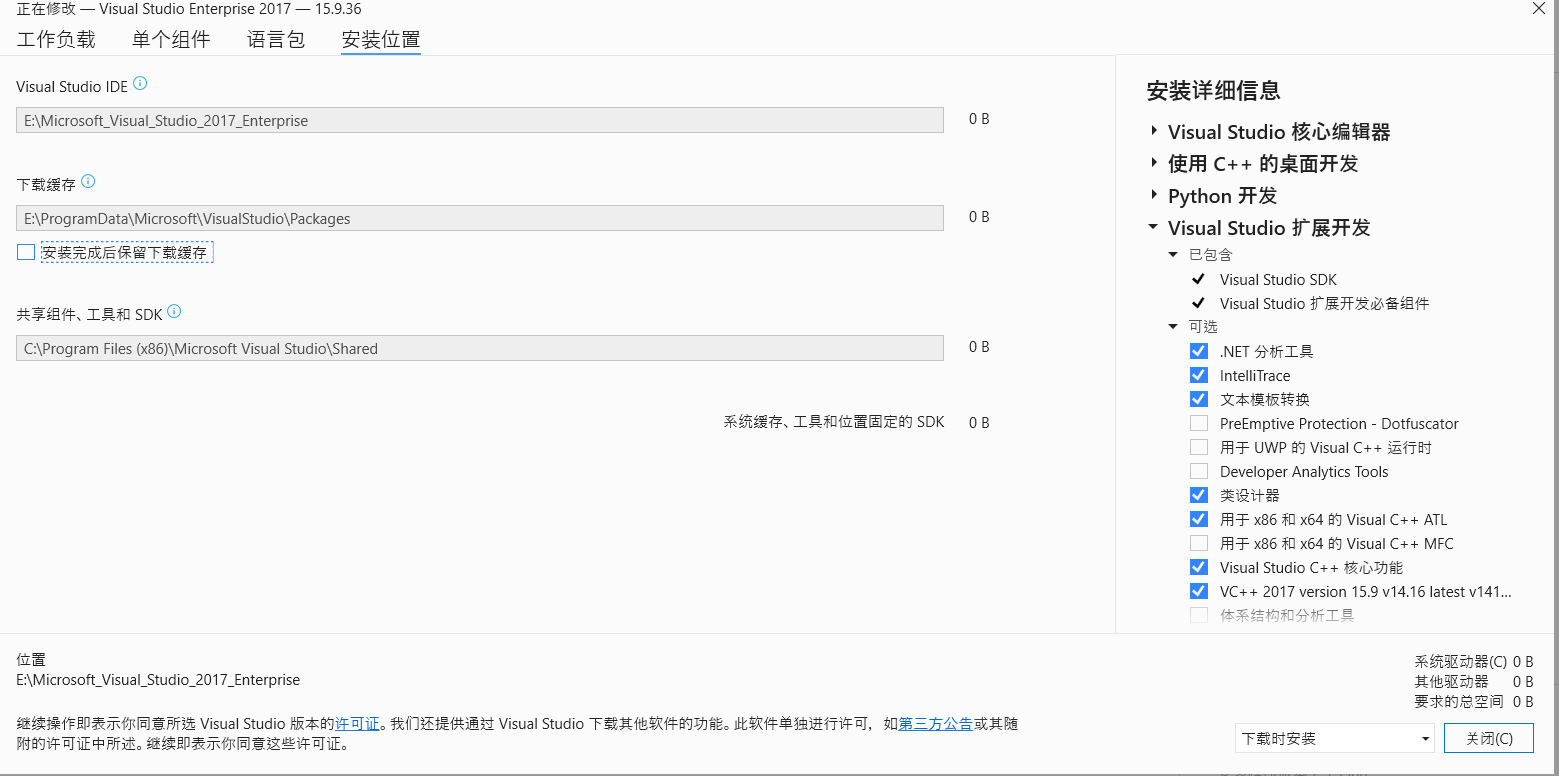Uncheck the .NET 分析工具 option
The width and height of the screenshot is (1559, 776).
[1199, 351]
